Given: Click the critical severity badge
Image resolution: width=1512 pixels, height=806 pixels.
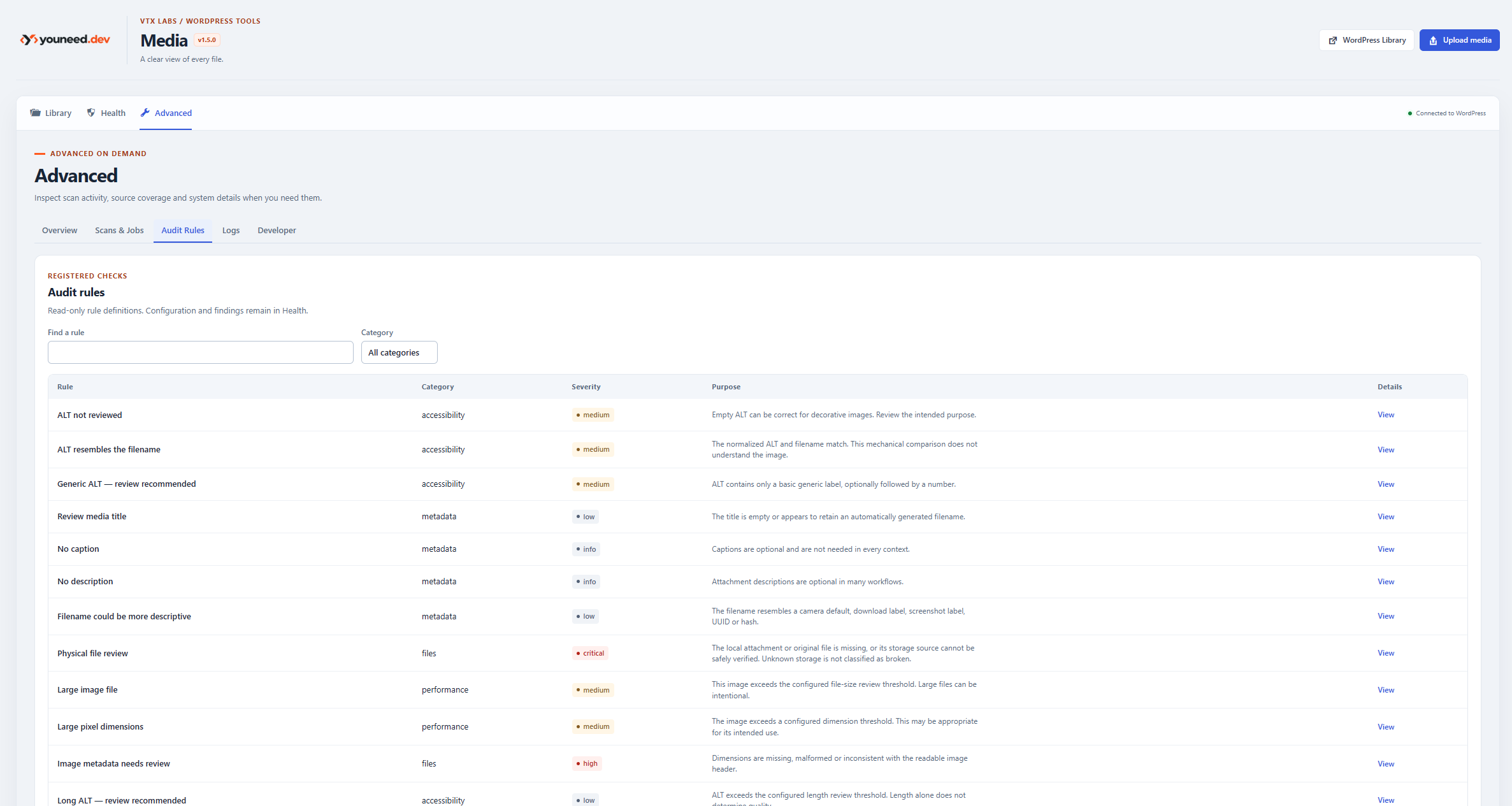Looking at the screenshot, I should (590, 653).
